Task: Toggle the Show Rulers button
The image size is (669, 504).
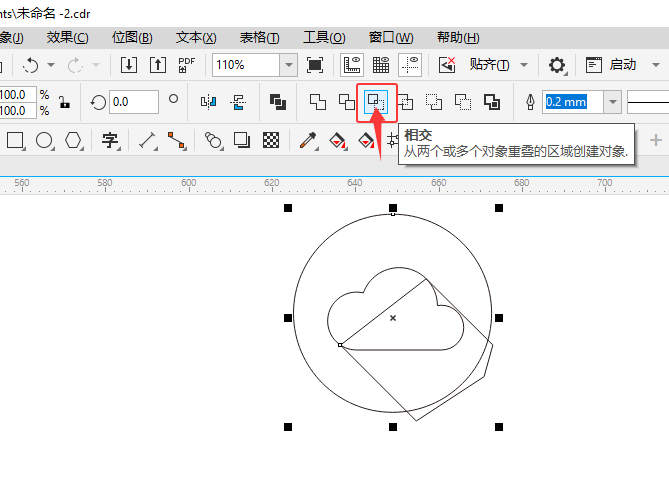Action: tap(352, 65)
